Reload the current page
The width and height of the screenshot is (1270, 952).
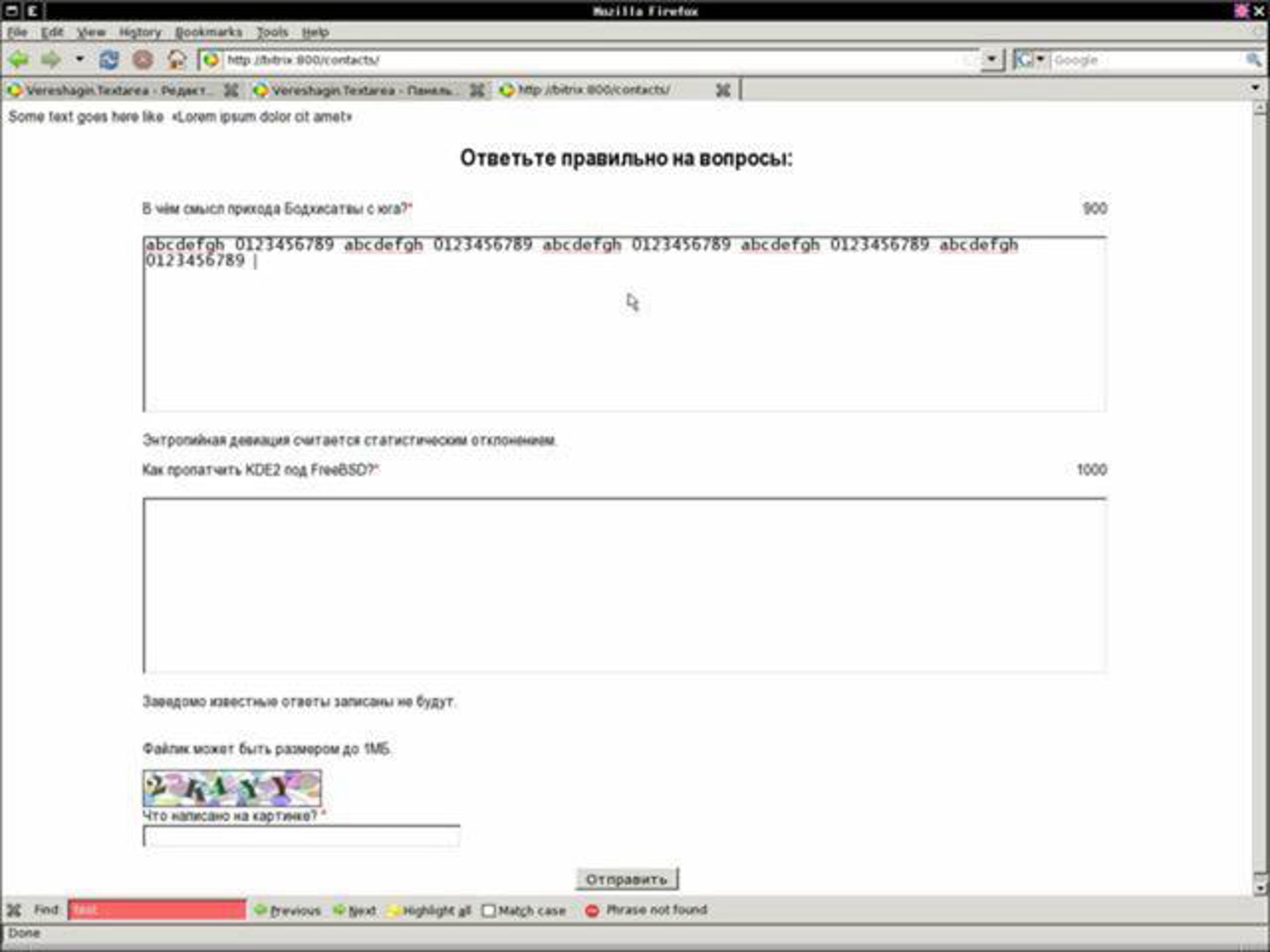(x=109, y=60)
